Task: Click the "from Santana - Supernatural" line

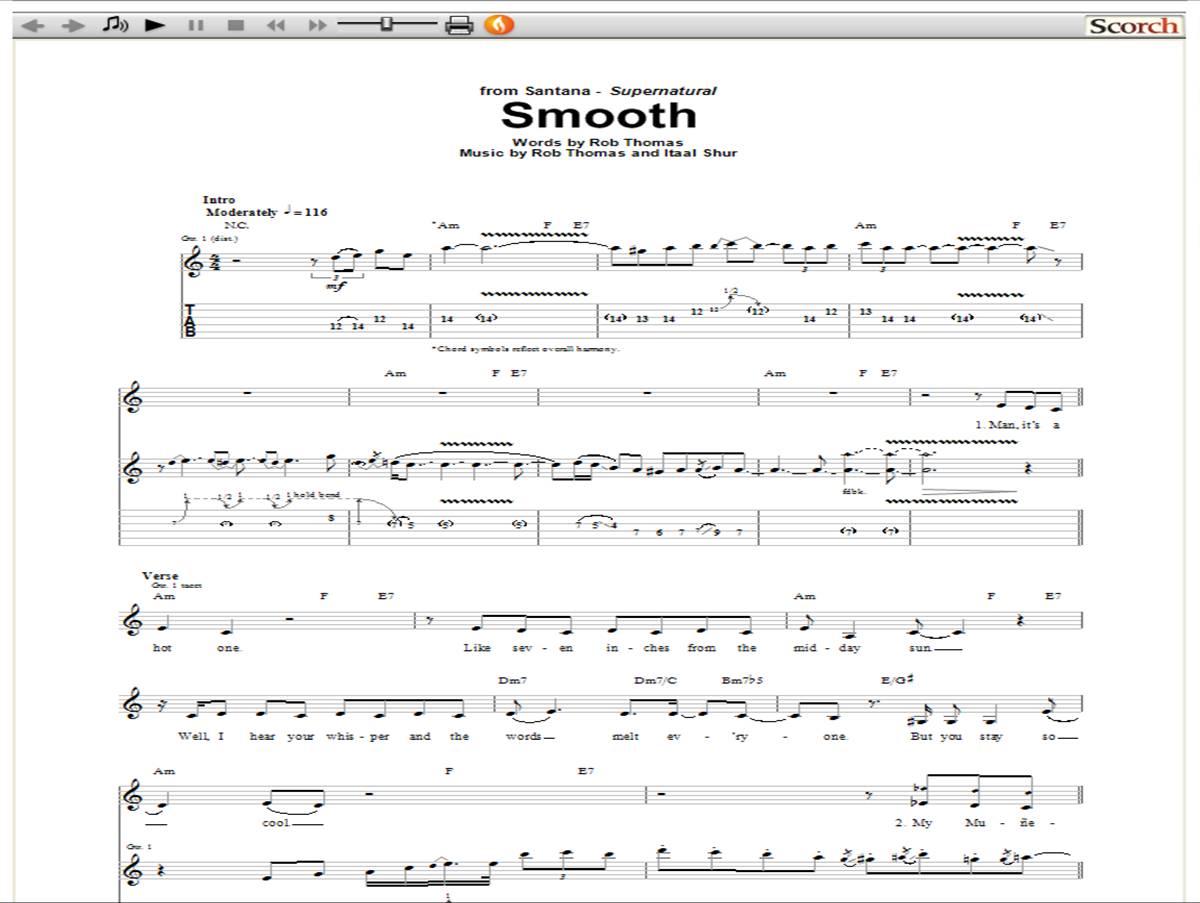Action: (x=598, y=90)
